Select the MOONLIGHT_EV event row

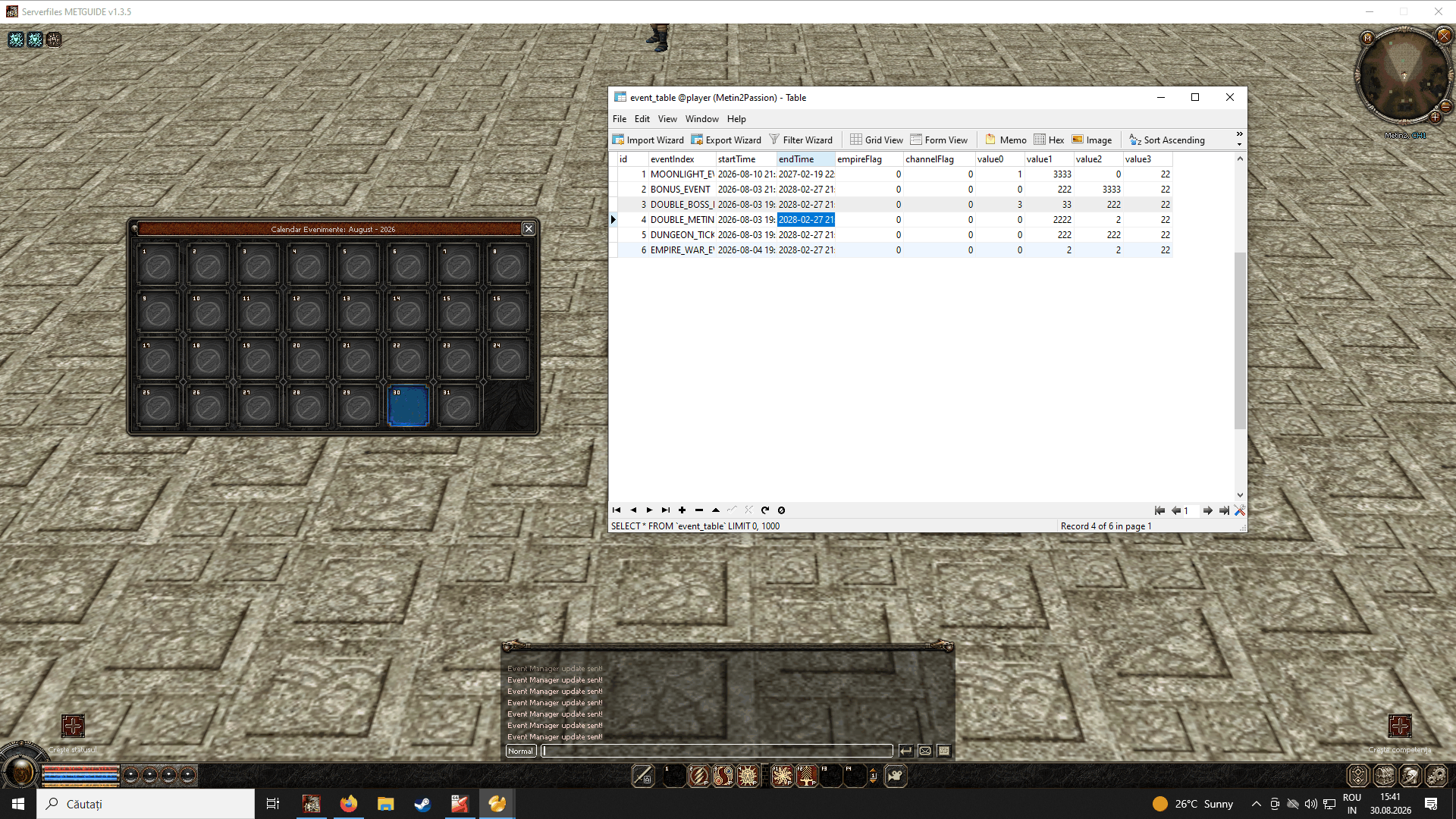895,174
